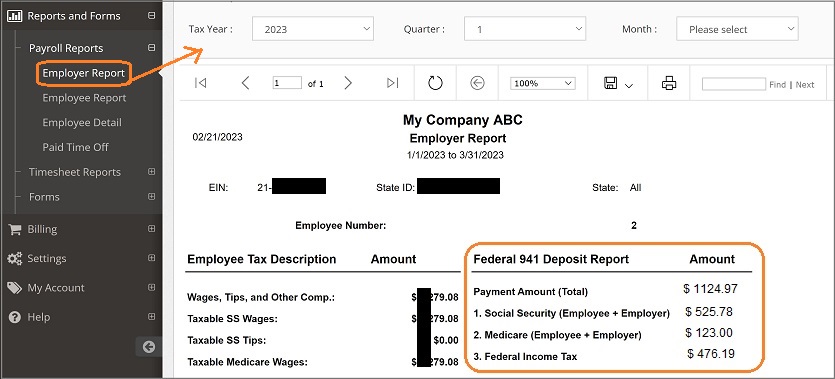The width and height of the screenshot is (835, 379).
Task: Click the Employee Number label
Action: pos(340,226)
